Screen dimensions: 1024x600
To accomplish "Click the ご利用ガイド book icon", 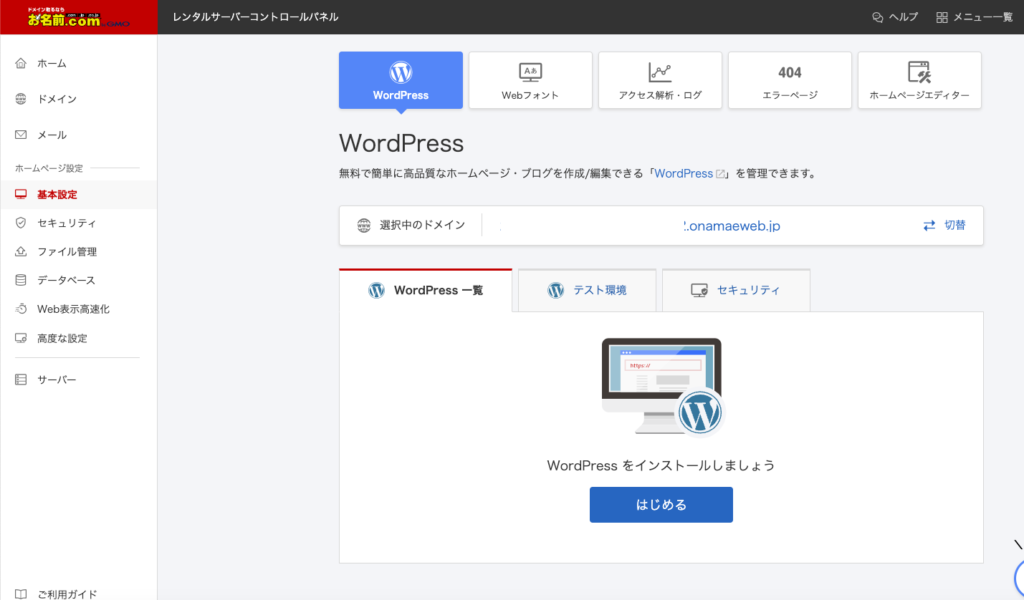I will pyautogui.click(x=21, y=594).
